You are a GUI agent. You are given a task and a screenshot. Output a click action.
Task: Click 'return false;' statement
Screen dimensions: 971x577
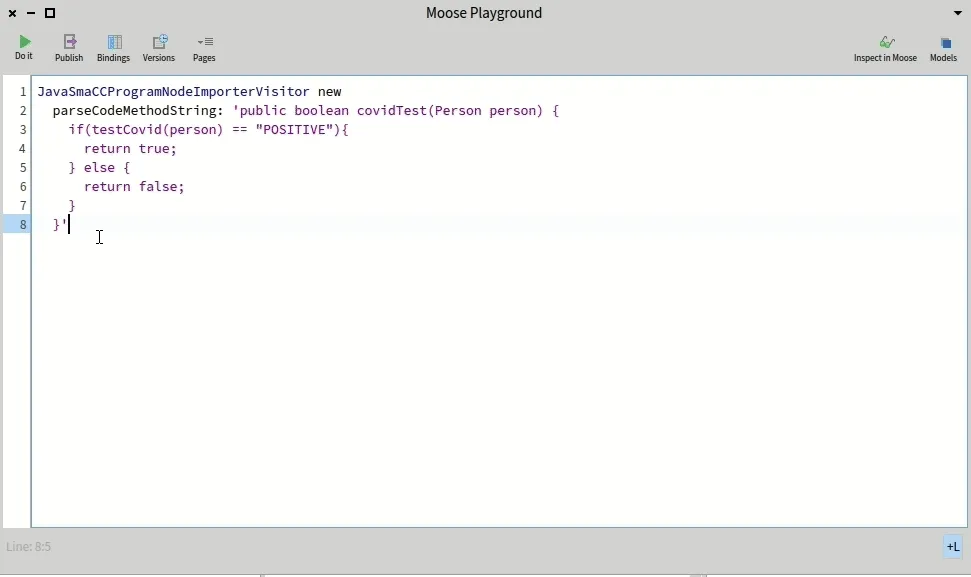(x=134, y=187)
